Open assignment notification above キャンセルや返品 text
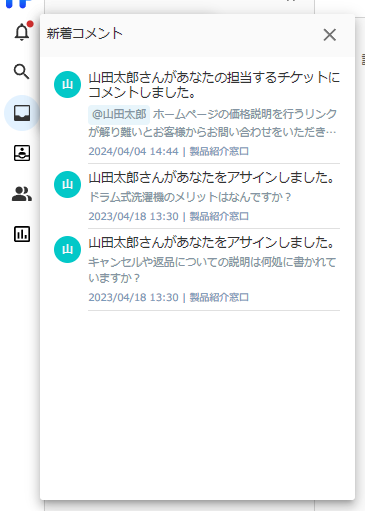Screen dimensions: 365x511 [211, 243]
